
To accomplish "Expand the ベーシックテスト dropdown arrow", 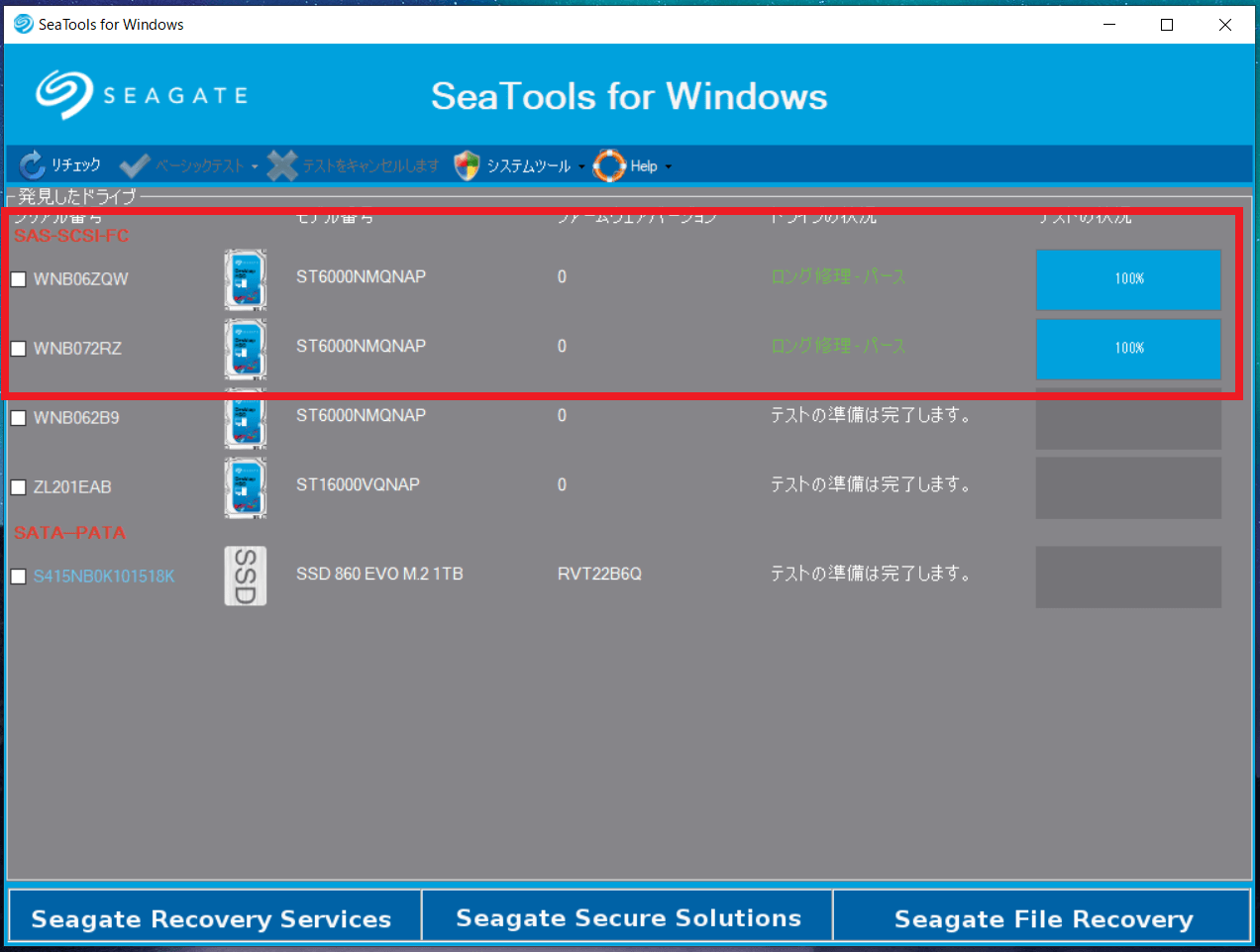I will pos(255,166).
